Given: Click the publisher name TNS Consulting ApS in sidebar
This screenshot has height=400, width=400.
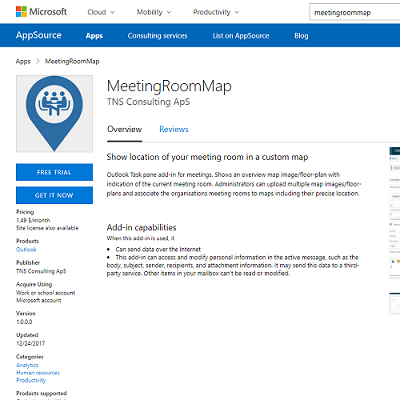Looking at the screenshot, I should point(41,271).
